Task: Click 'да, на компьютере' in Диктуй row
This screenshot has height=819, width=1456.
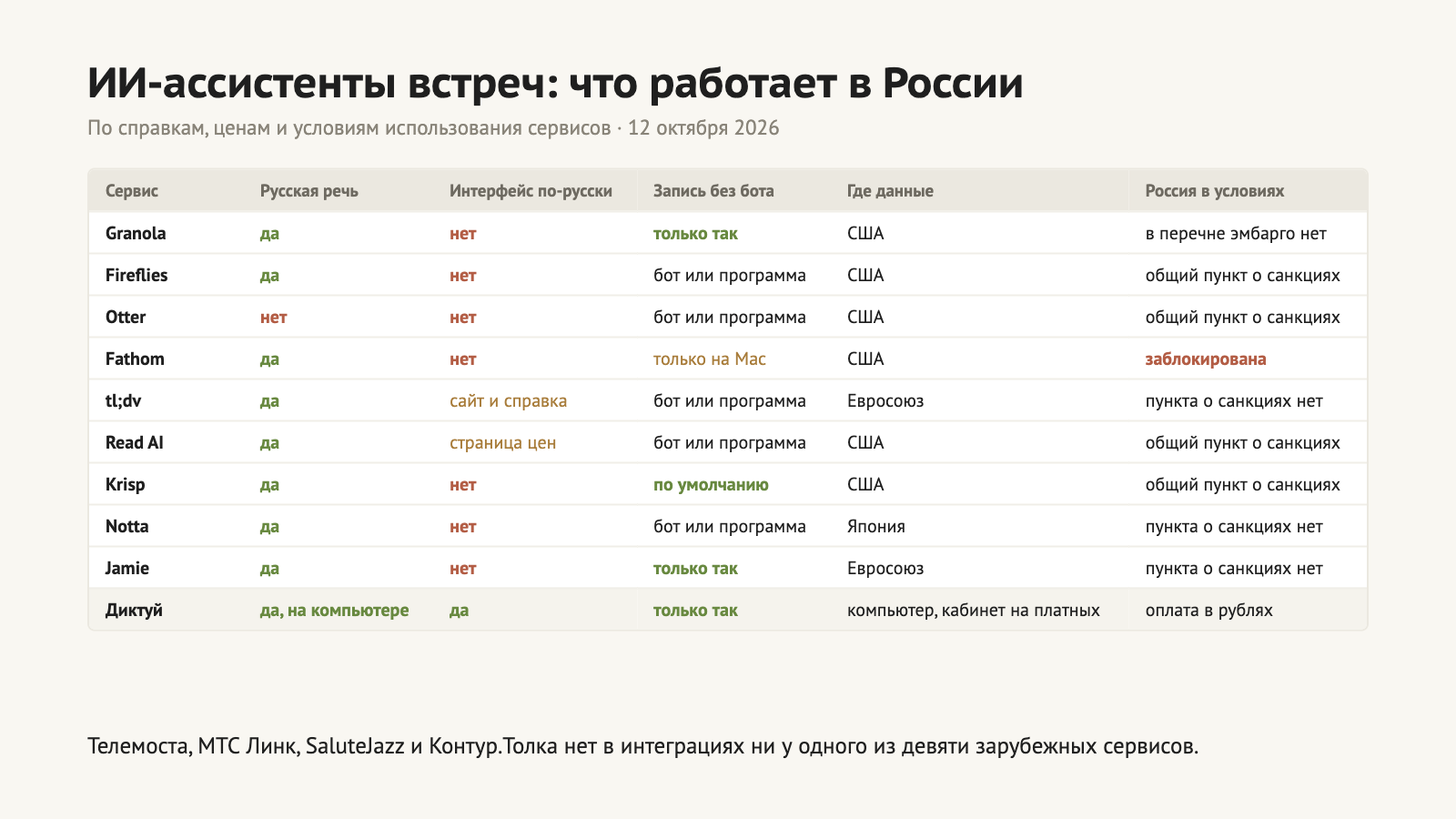Action: coord(335,610)
